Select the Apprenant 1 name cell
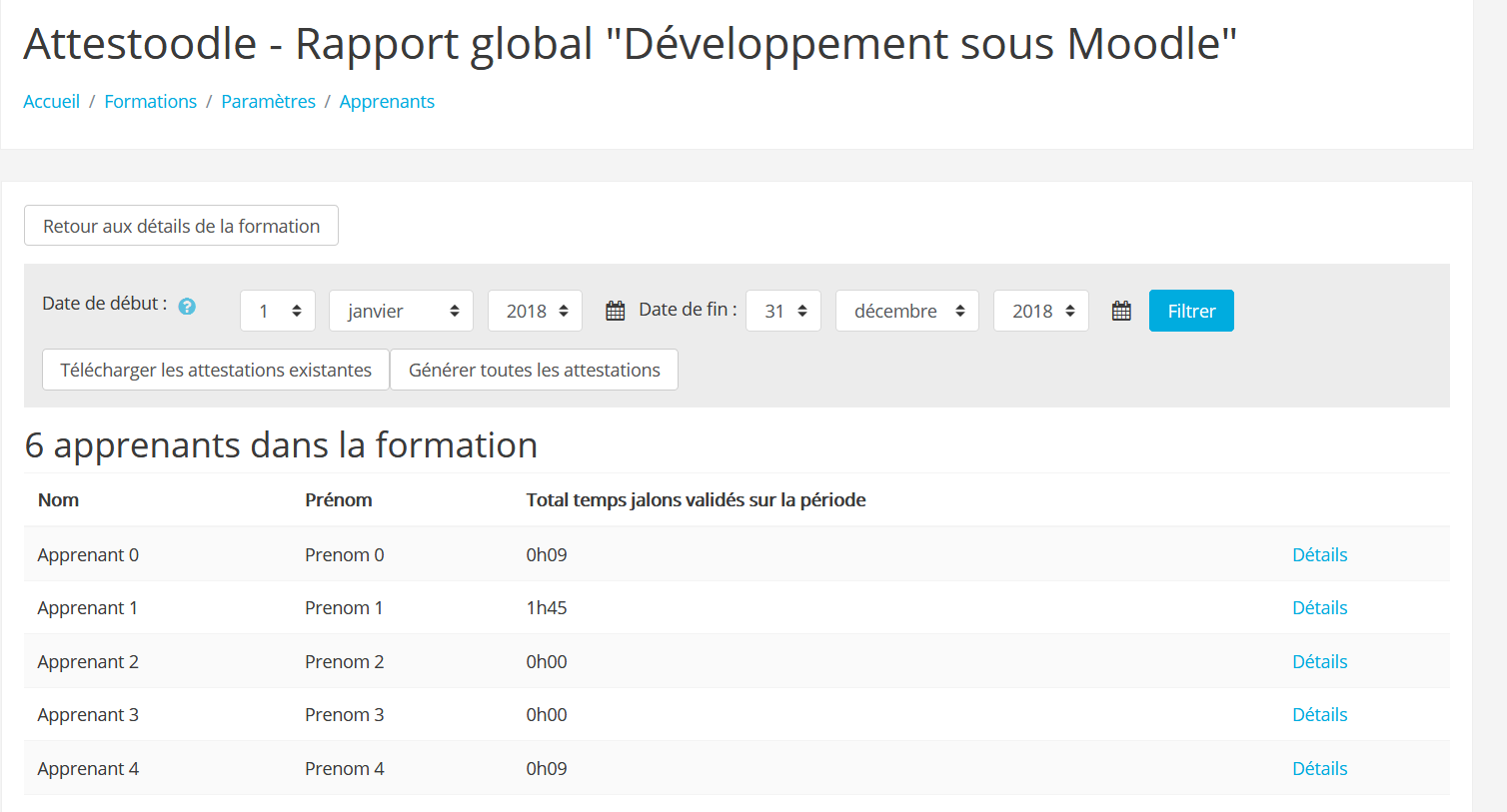This screenshot has width=1507, height=812. click(x=88, y=607)
